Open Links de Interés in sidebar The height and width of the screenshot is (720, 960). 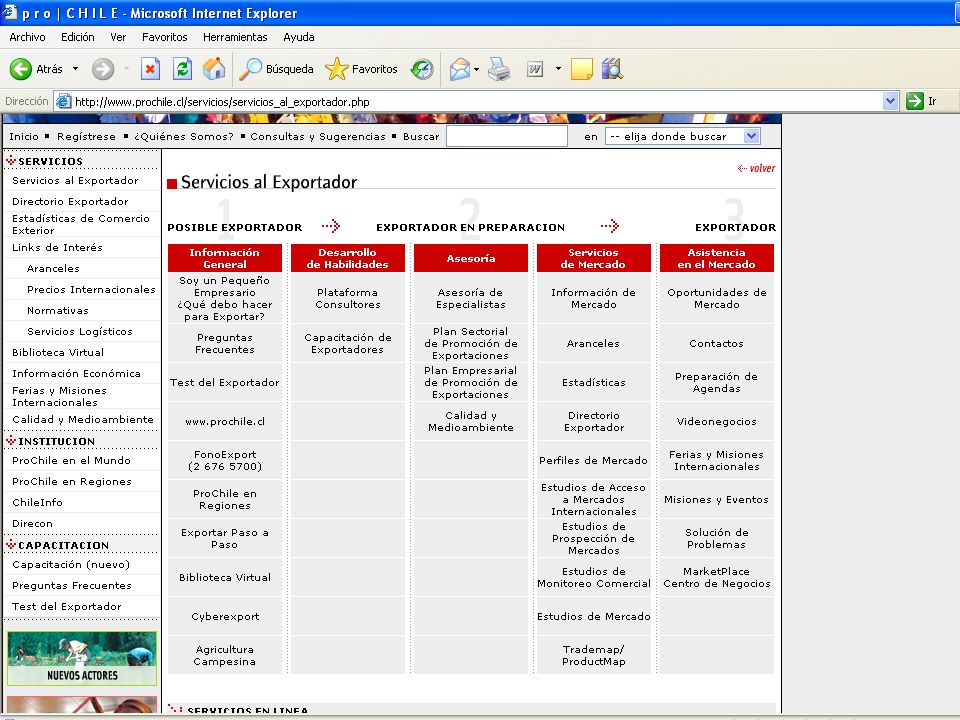pos(58,247)
